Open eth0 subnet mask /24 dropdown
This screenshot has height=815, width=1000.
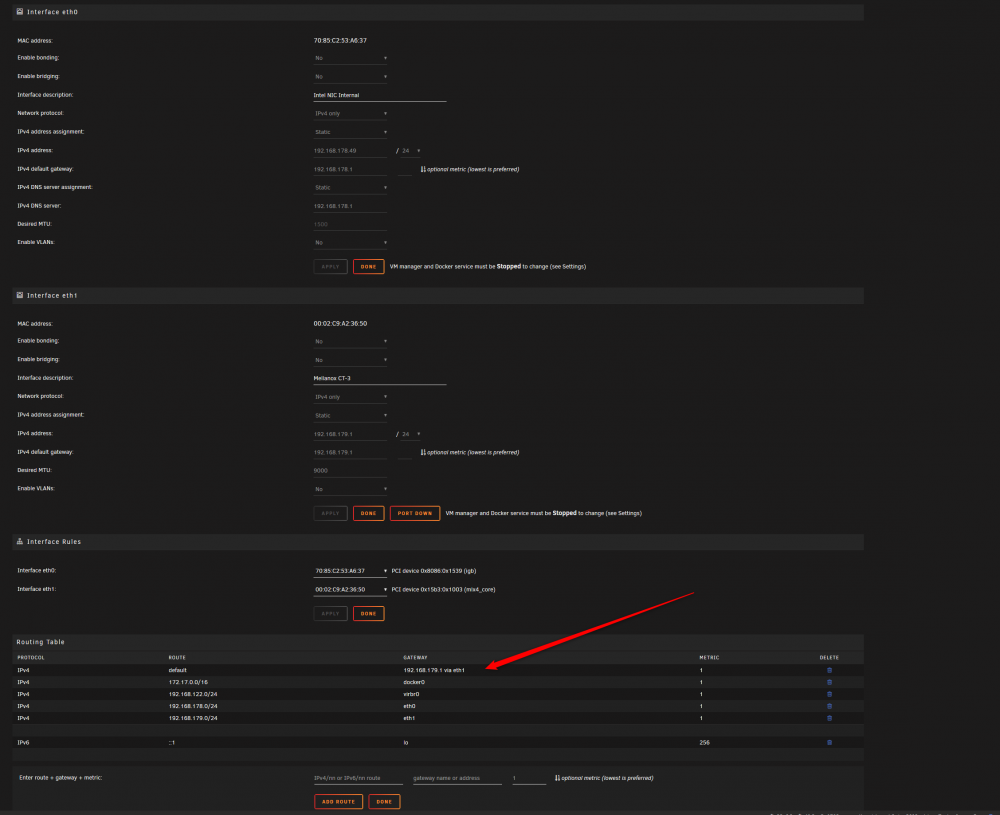coord(411,151)
